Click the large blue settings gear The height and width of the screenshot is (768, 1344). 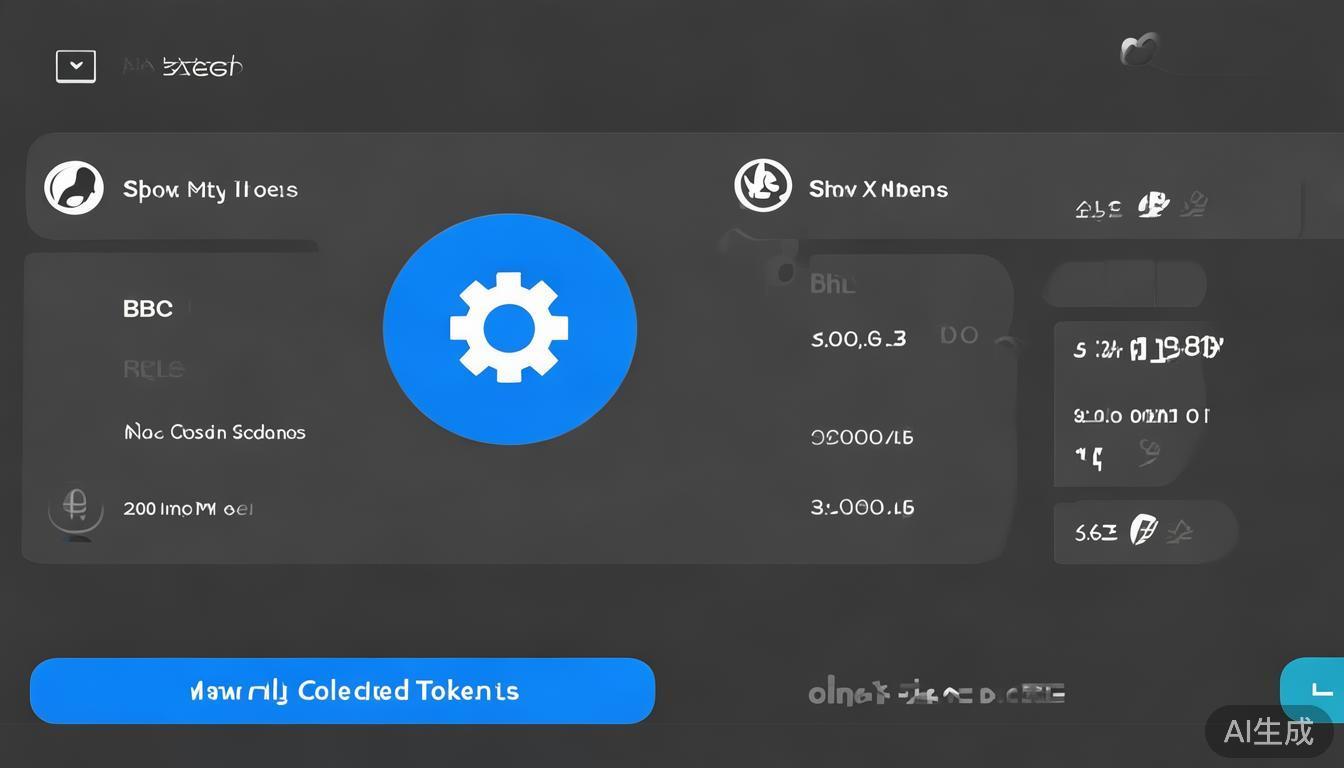(x=509, y=328)
